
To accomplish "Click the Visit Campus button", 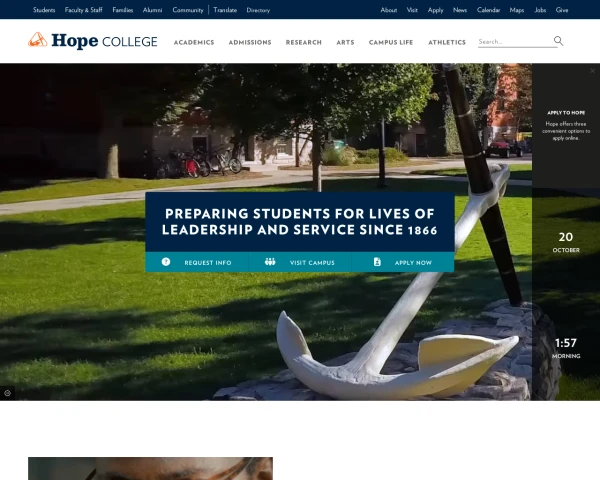I will click(x=300, y=262).
